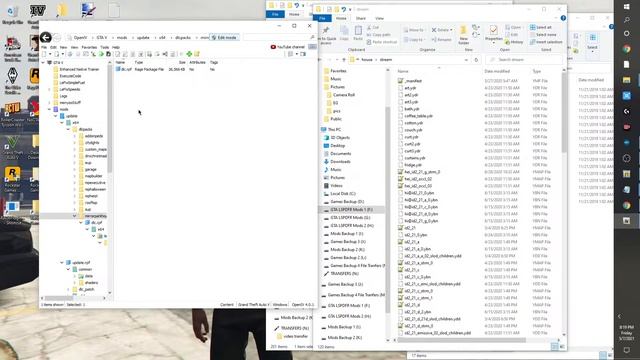This screenshot has width=640, height=360.
Task: Open the File tab in the dream Explorer window
Action: click(x=322, y=18)
